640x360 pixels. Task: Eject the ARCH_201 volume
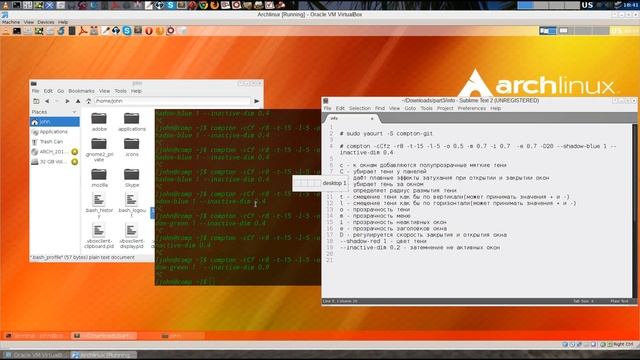(75, 152)
